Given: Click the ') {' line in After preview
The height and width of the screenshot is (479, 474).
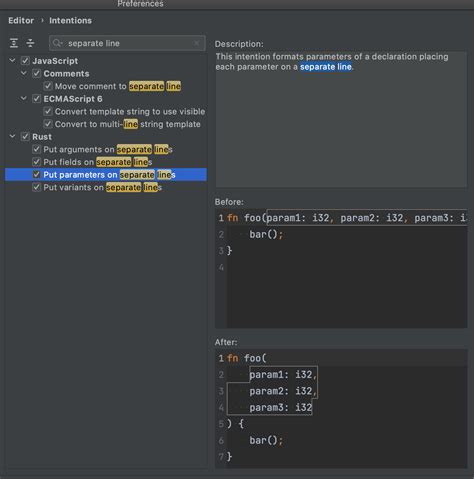Looking at the screenshot, I should 235,424.
